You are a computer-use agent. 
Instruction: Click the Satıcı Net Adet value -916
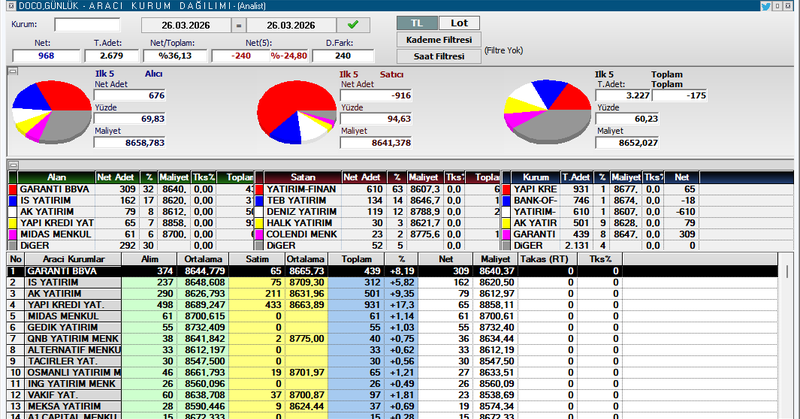pos(376,95)
